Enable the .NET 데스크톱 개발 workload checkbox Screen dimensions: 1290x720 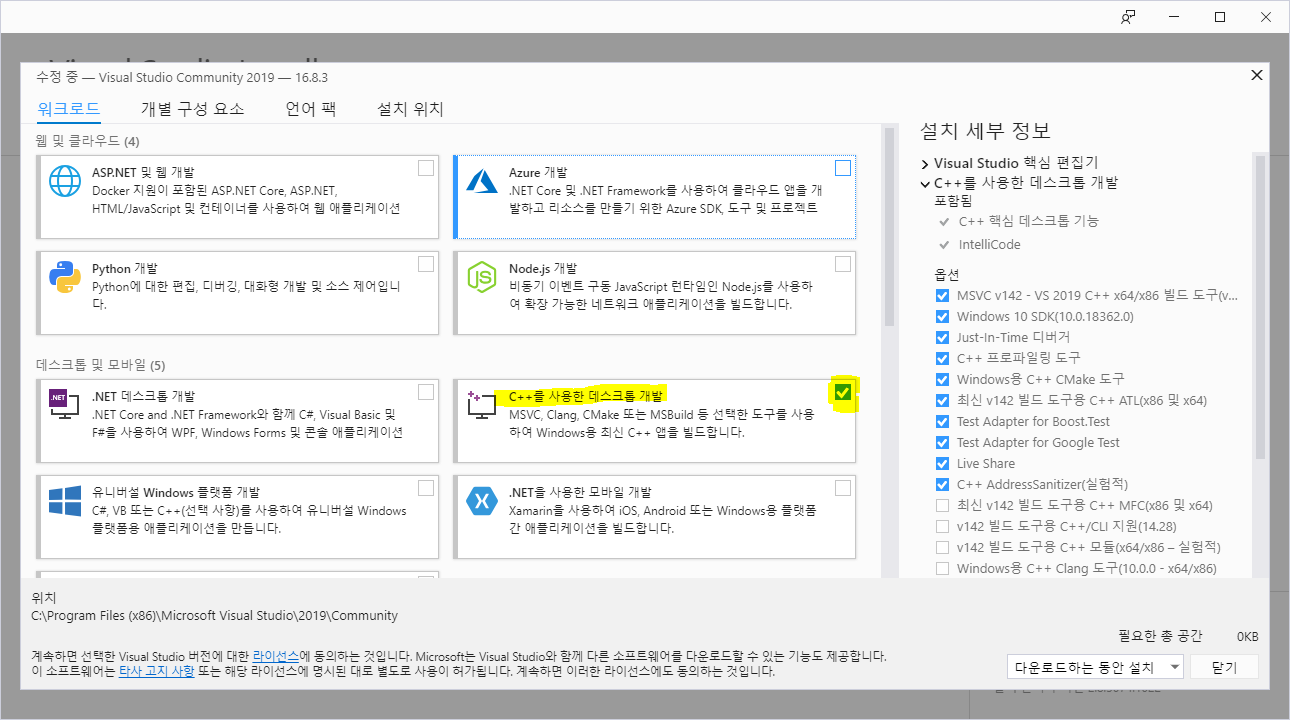coord(426,391)
